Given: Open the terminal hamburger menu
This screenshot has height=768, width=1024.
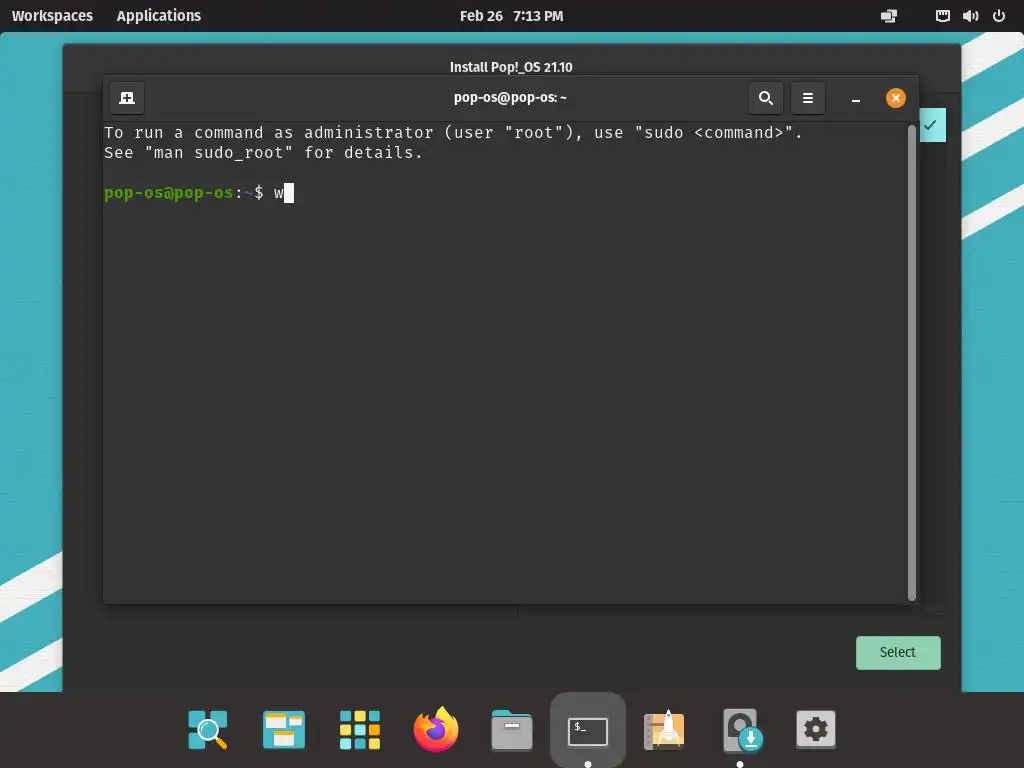Looking at the screenshot, I should (x=808, y=98).
